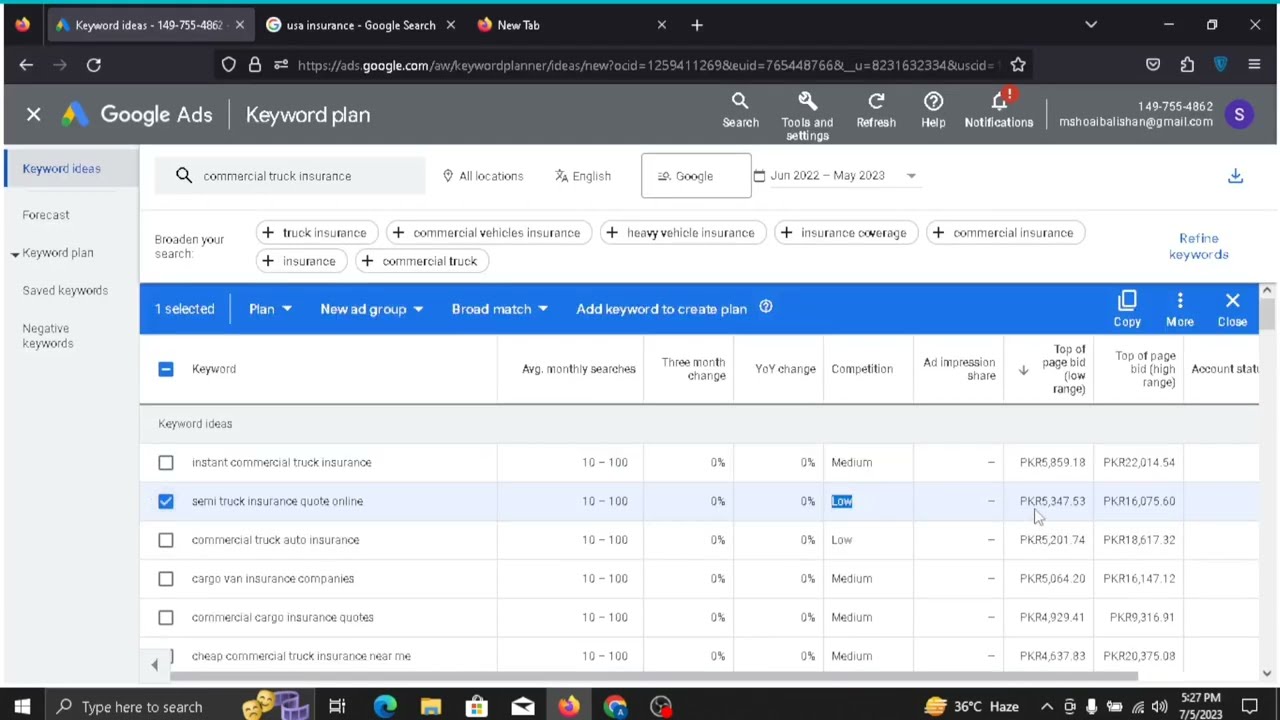
Task: Open Windows Start menu
Action: [22, 707]
